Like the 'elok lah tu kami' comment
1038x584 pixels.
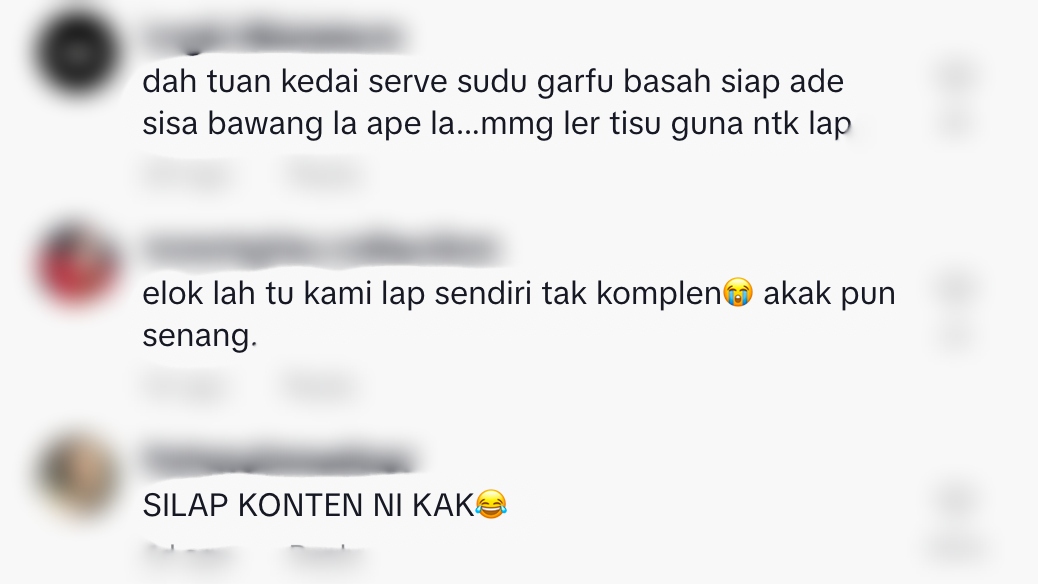coord(958,287)
